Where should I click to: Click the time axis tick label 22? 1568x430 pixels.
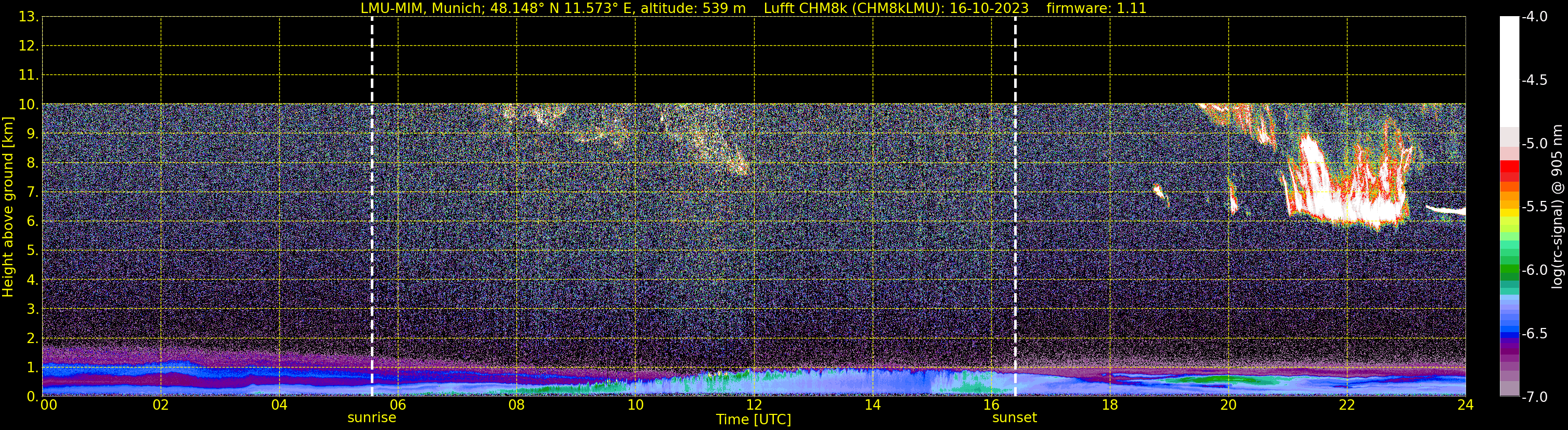(x=1347, y=405)
